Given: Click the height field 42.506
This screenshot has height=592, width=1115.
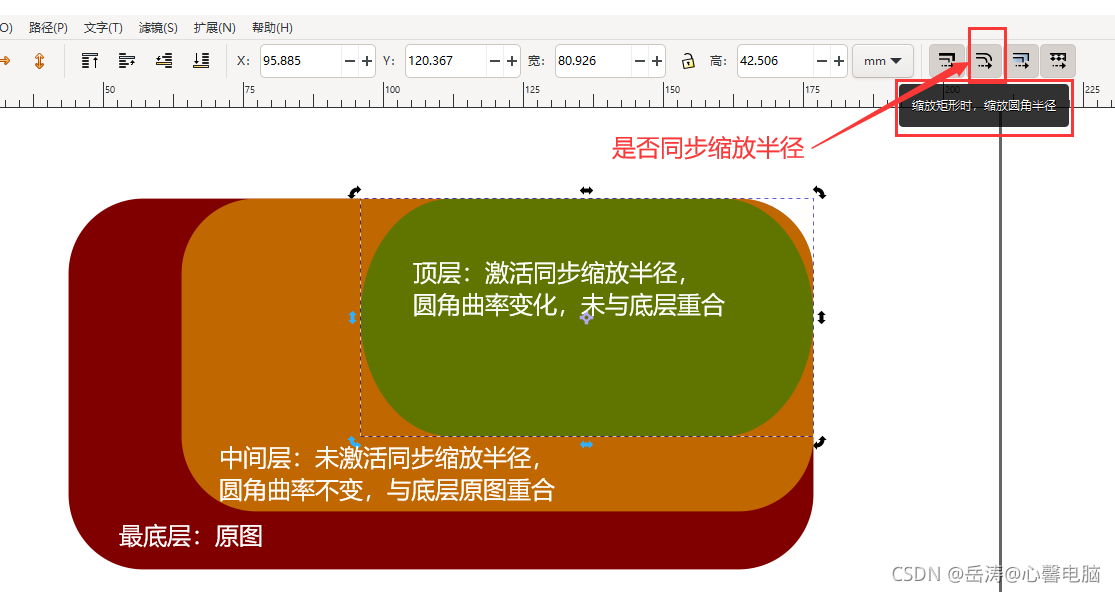Looking at the screenshot, I should tap(775, 61).
